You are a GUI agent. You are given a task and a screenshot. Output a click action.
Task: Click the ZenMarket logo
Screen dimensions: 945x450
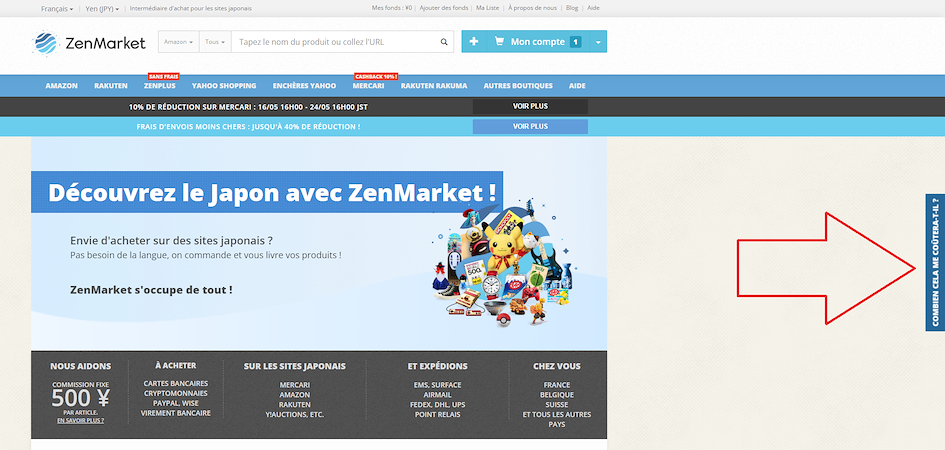[89, 43]
